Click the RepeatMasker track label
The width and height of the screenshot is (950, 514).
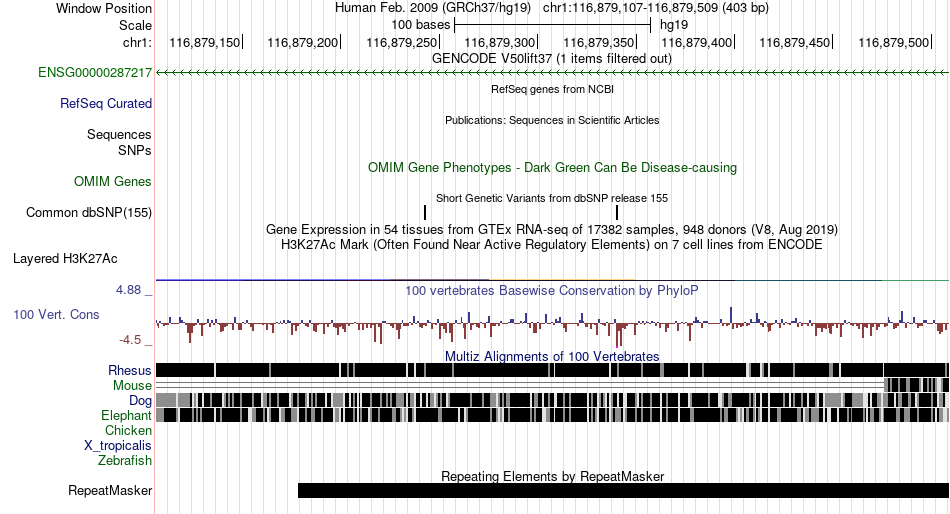[x=110, y=490]
